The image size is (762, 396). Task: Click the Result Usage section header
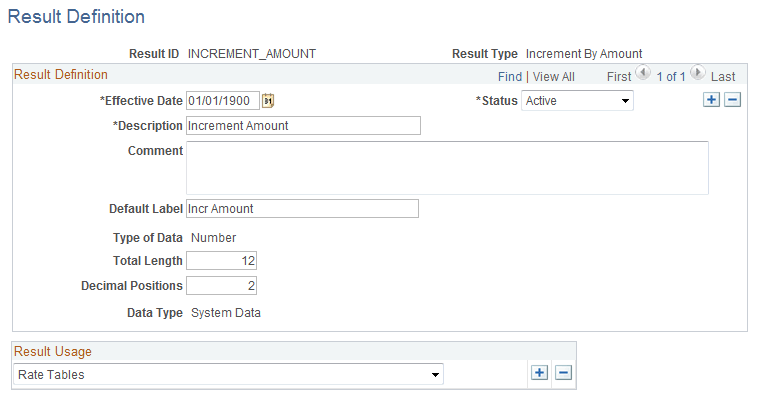(52, 351)
